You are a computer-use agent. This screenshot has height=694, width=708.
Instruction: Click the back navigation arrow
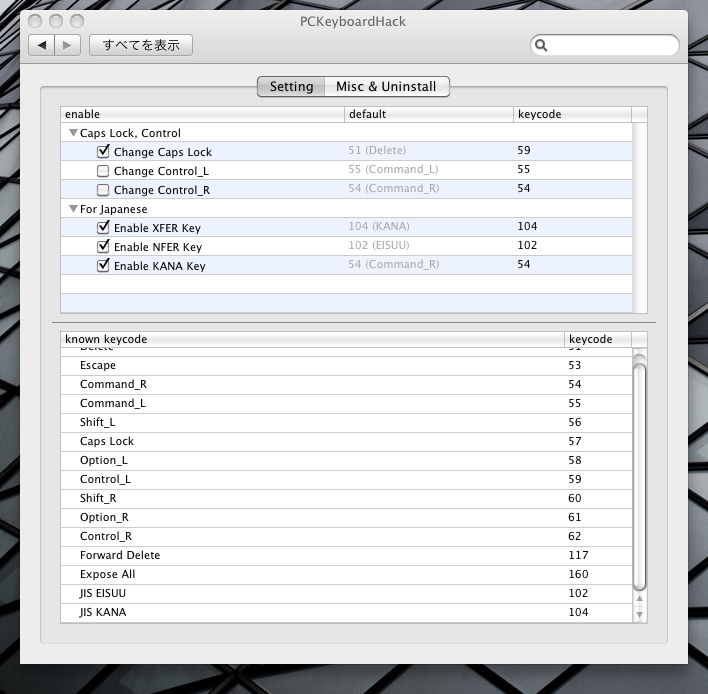[x=43, y=45]
